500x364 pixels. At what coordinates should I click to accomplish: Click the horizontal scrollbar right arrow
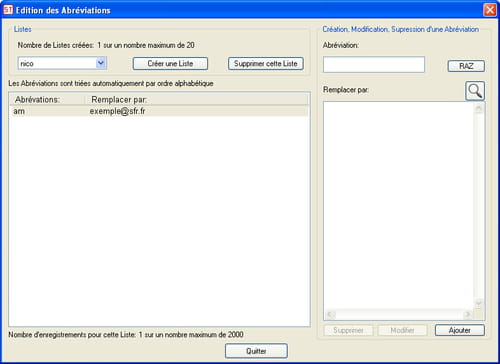pyautogui.click(x=468, y=314)
